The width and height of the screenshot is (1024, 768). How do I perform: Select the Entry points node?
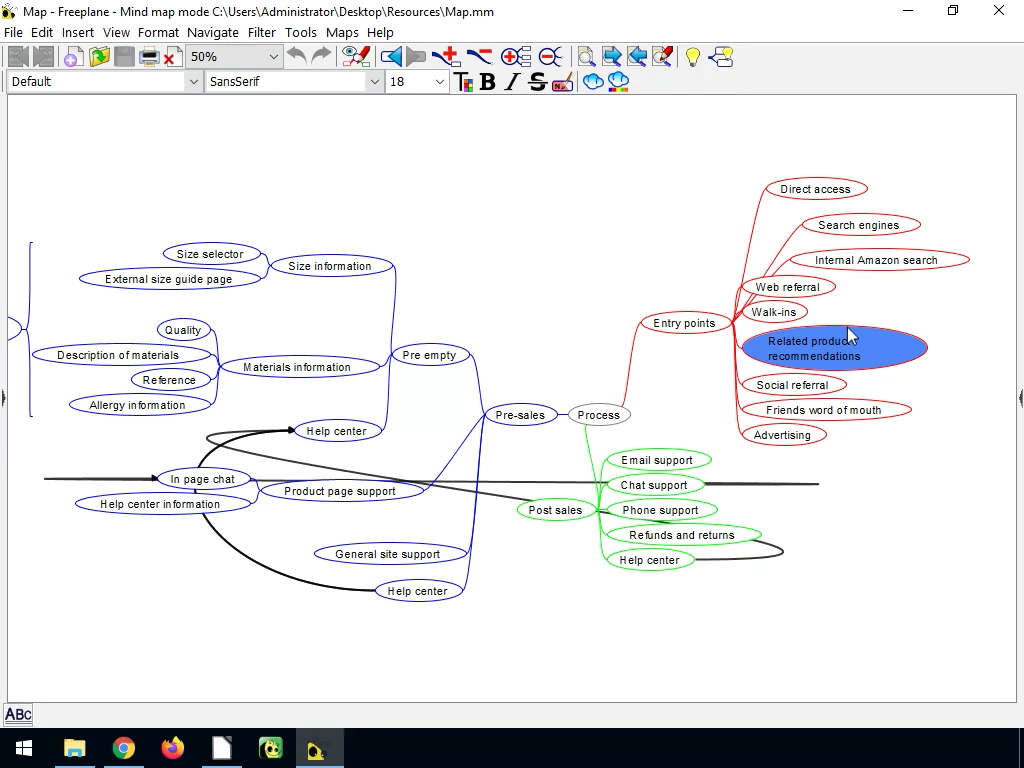click(x=684, y=323)
